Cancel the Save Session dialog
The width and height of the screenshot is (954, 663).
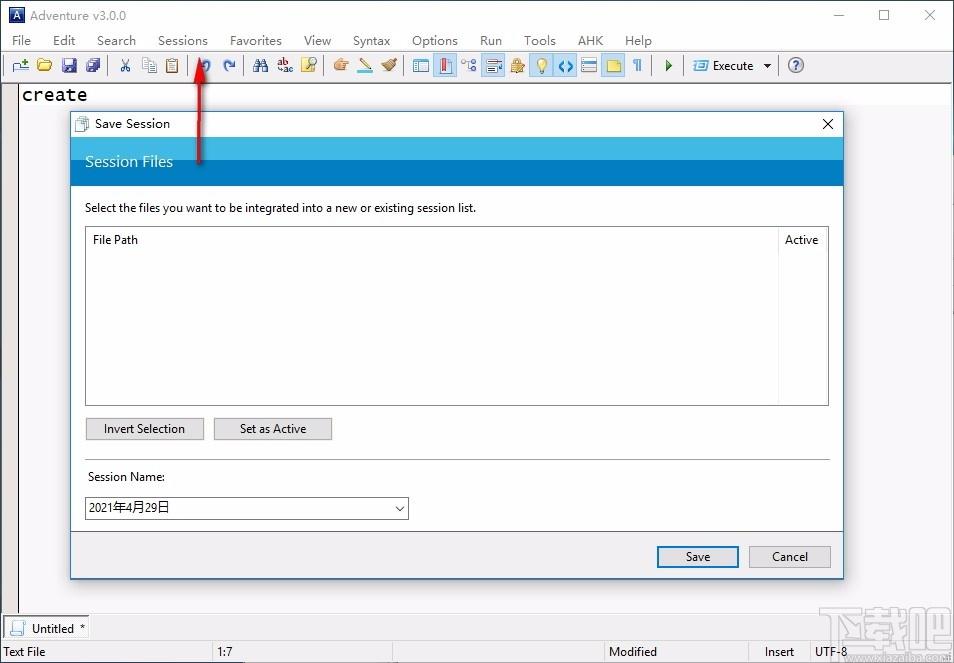(x=789, y=557)
